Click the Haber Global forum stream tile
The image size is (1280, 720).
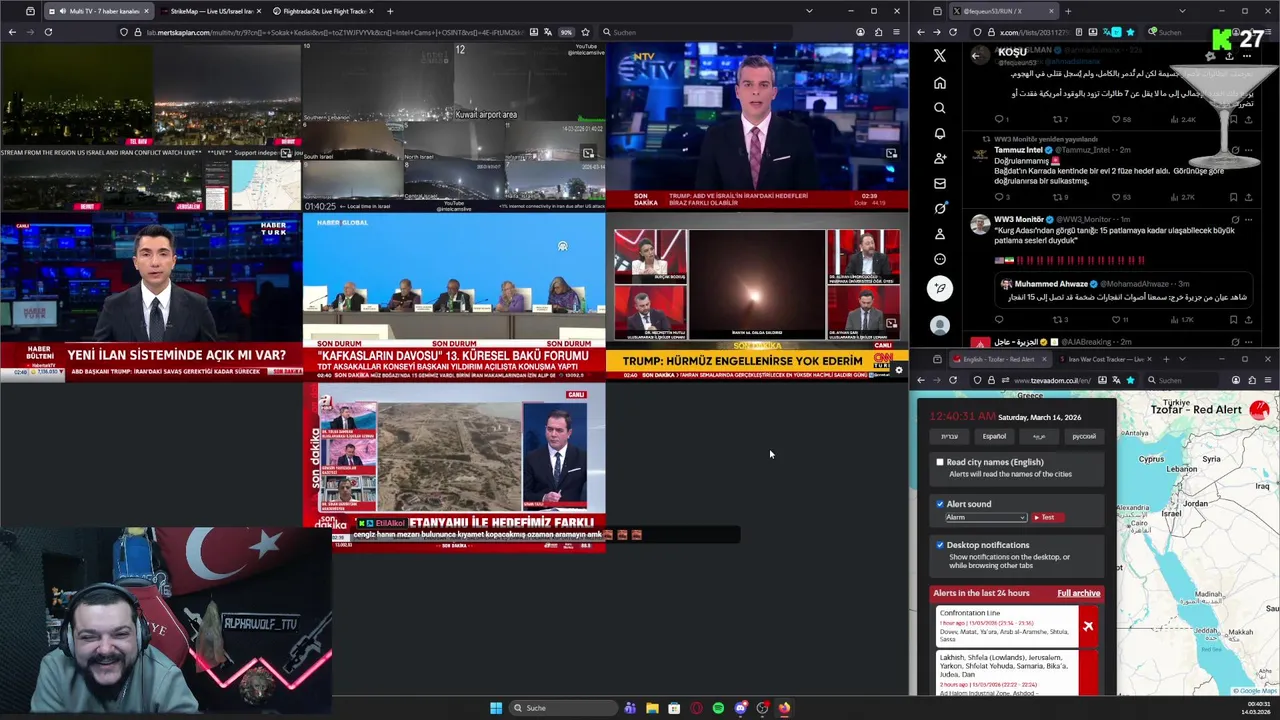pyautogui.click(x=454, y=295)
